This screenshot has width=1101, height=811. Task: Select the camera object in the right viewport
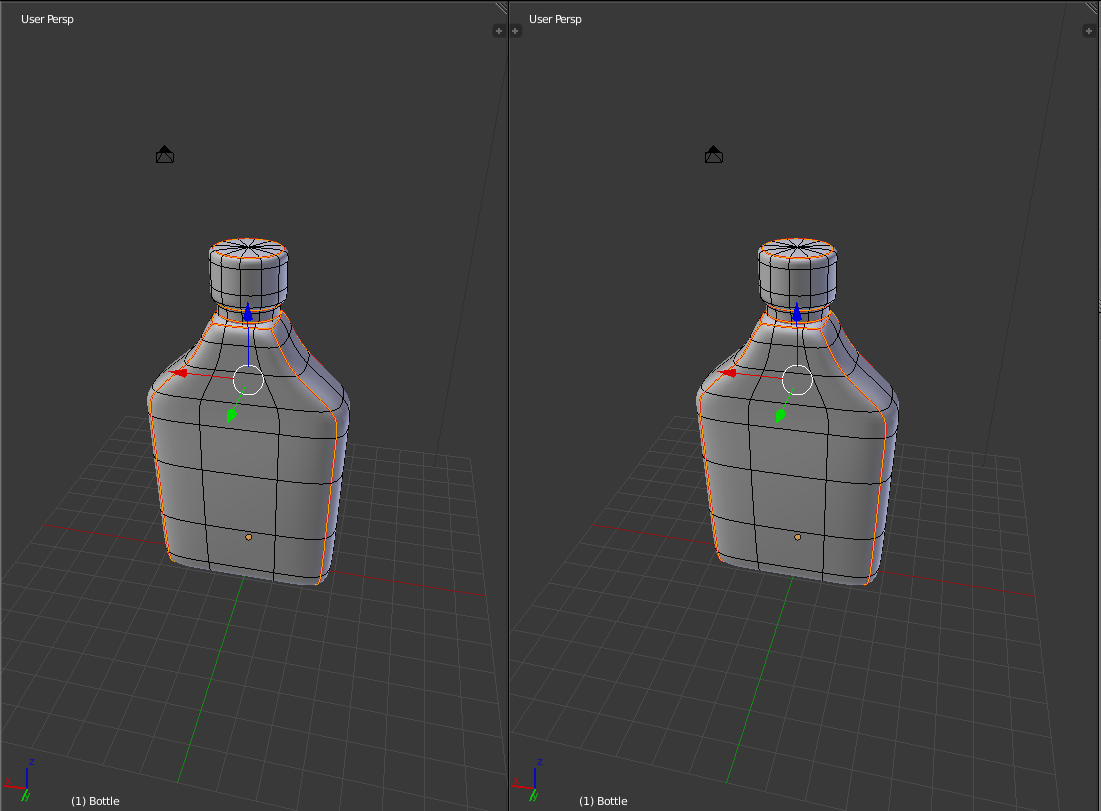tap(713, 154)
